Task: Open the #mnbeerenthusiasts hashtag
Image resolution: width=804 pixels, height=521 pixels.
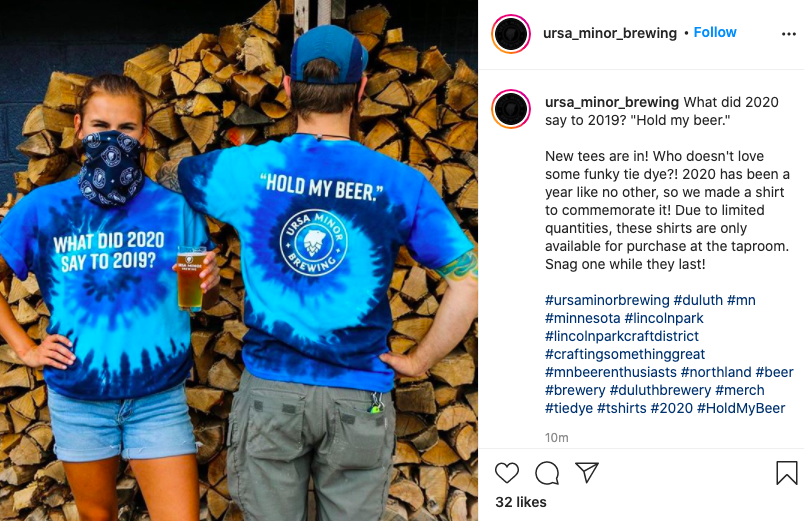Action: coord(611,372)
